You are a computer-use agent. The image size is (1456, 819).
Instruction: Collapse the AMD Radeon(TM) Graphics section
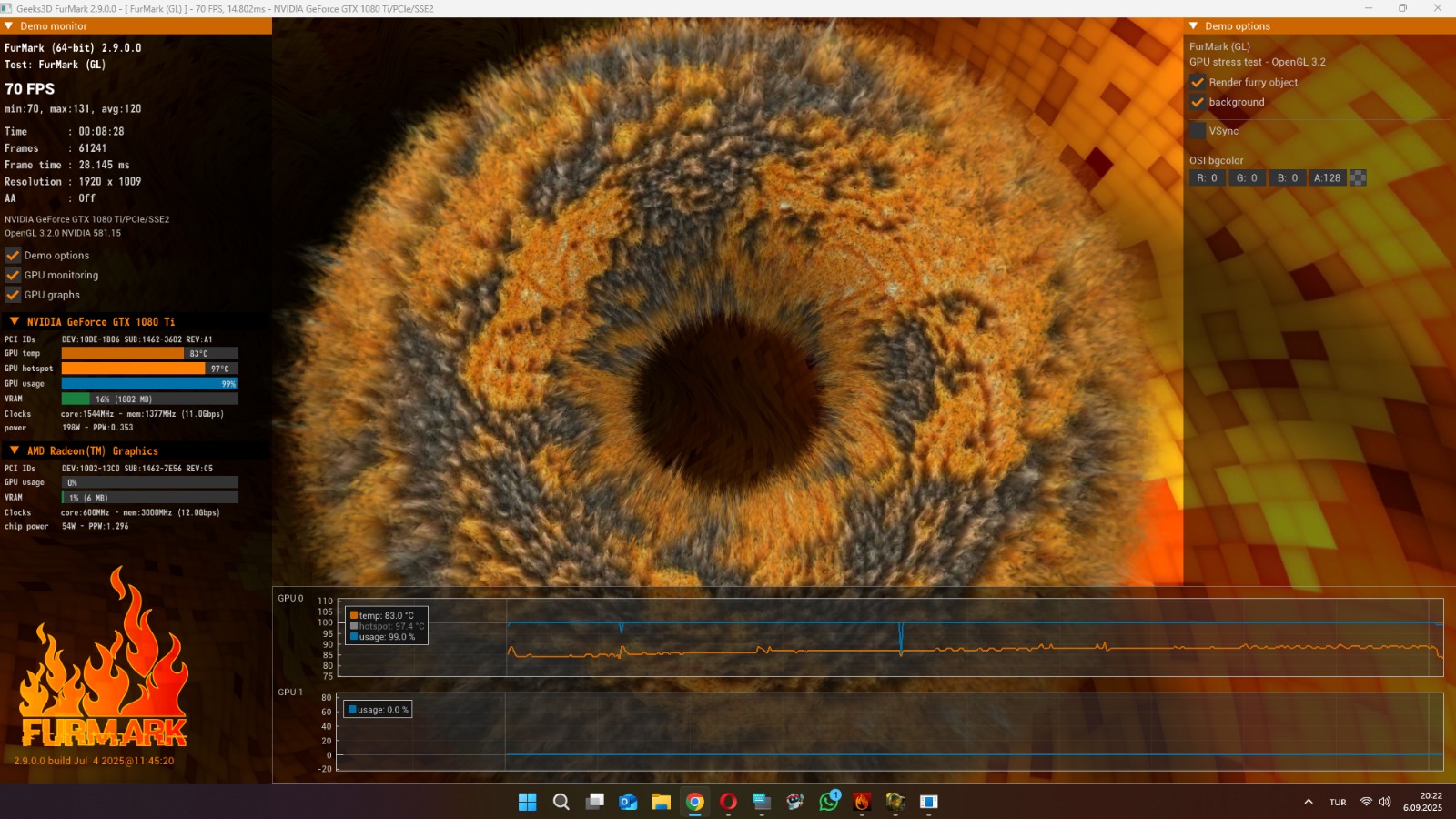click(x=15, y=450)
